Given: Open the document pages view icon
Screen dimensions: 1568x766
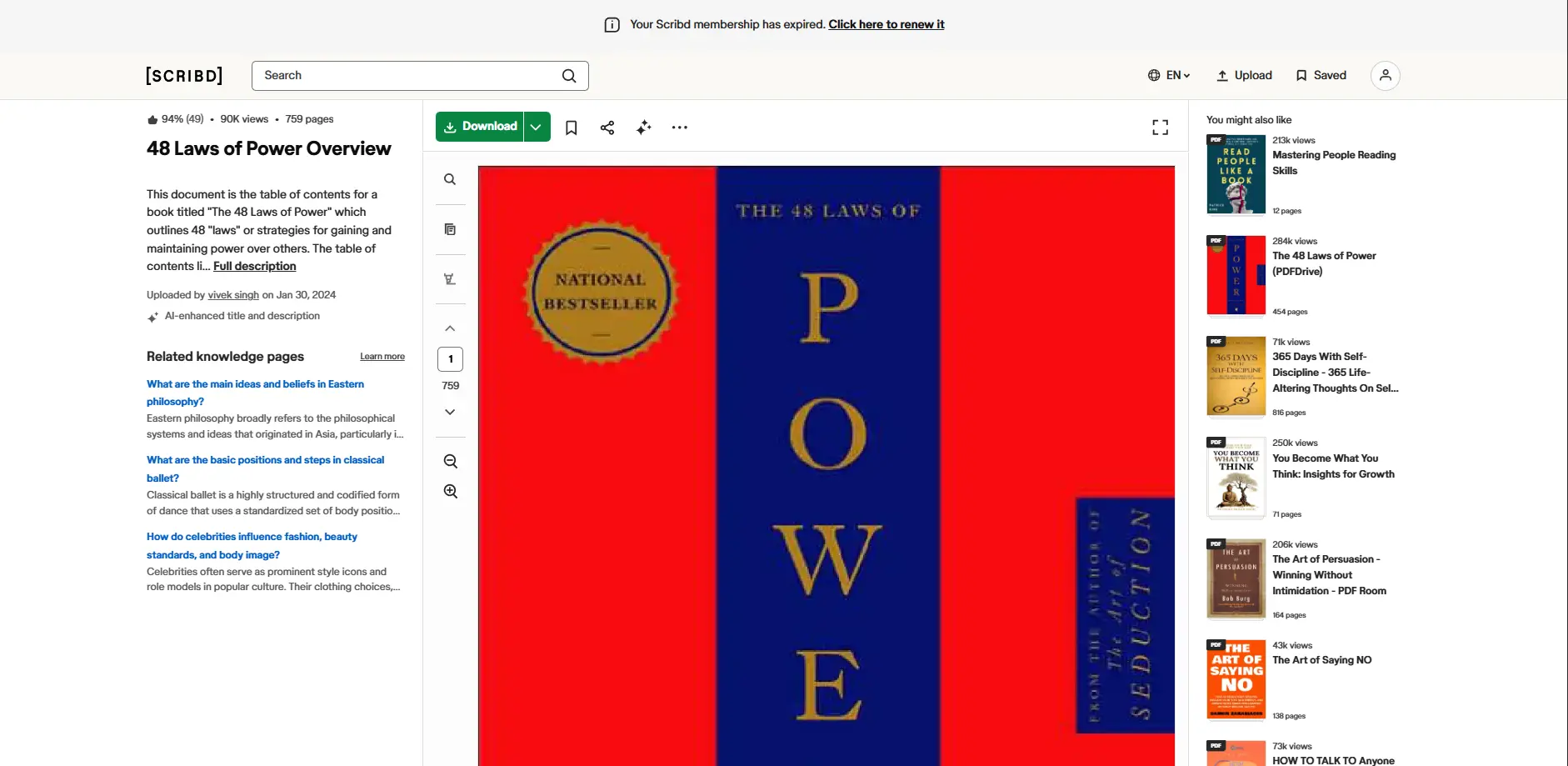Looking at the screenshot, I should click(450, 229).
